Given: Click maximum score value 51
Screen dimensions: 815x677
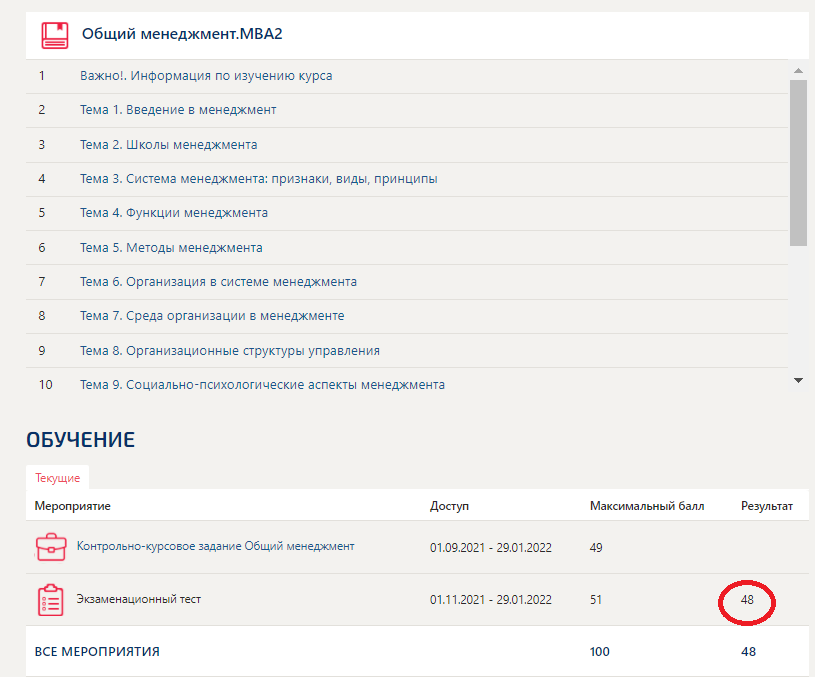Looking at the screenshot, I should 596,600.
